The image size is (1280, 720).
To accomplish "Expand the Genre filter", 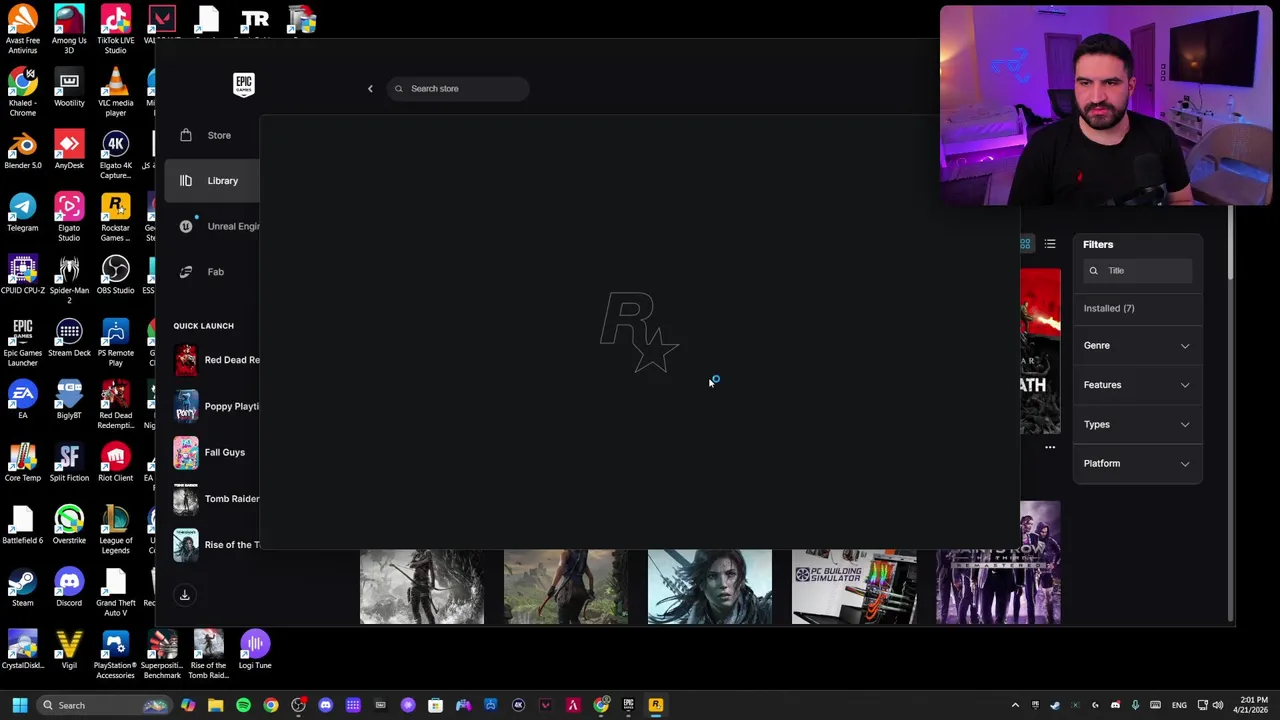I will click(1137, 346).
